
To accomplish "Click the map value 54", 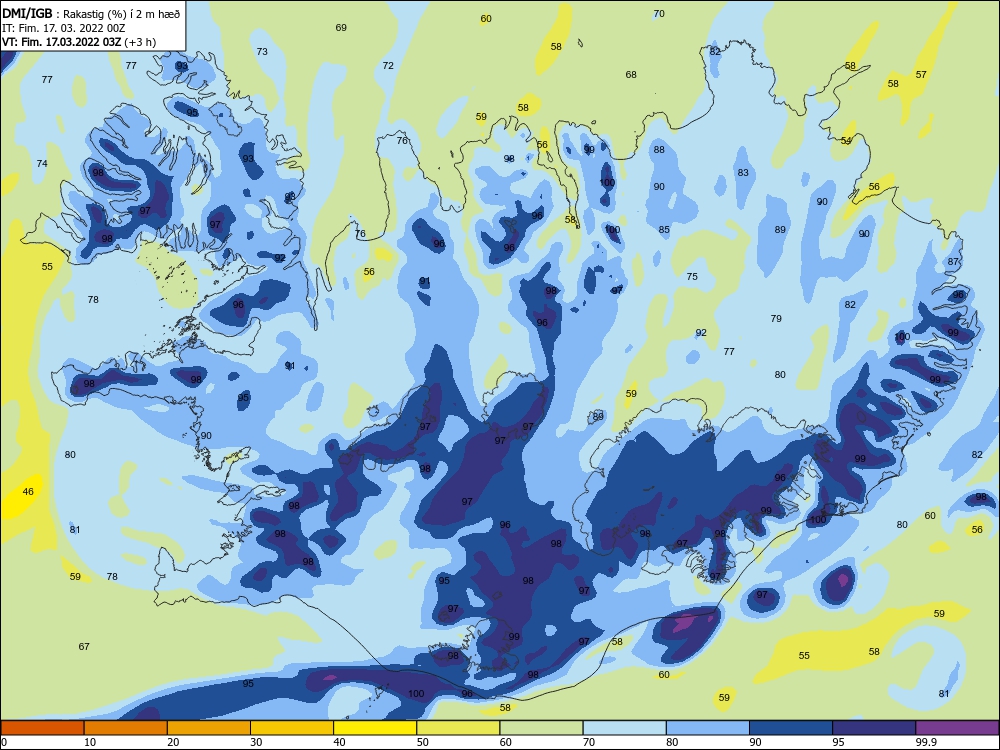I will pyautogui.click(x=846, y=141).
